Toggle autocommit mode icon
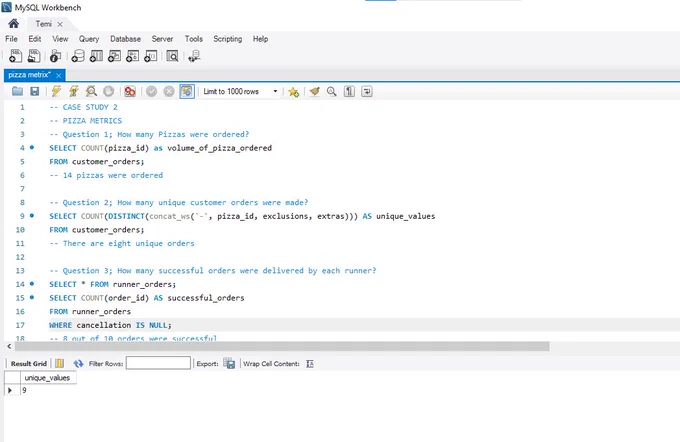 point(187,91)
